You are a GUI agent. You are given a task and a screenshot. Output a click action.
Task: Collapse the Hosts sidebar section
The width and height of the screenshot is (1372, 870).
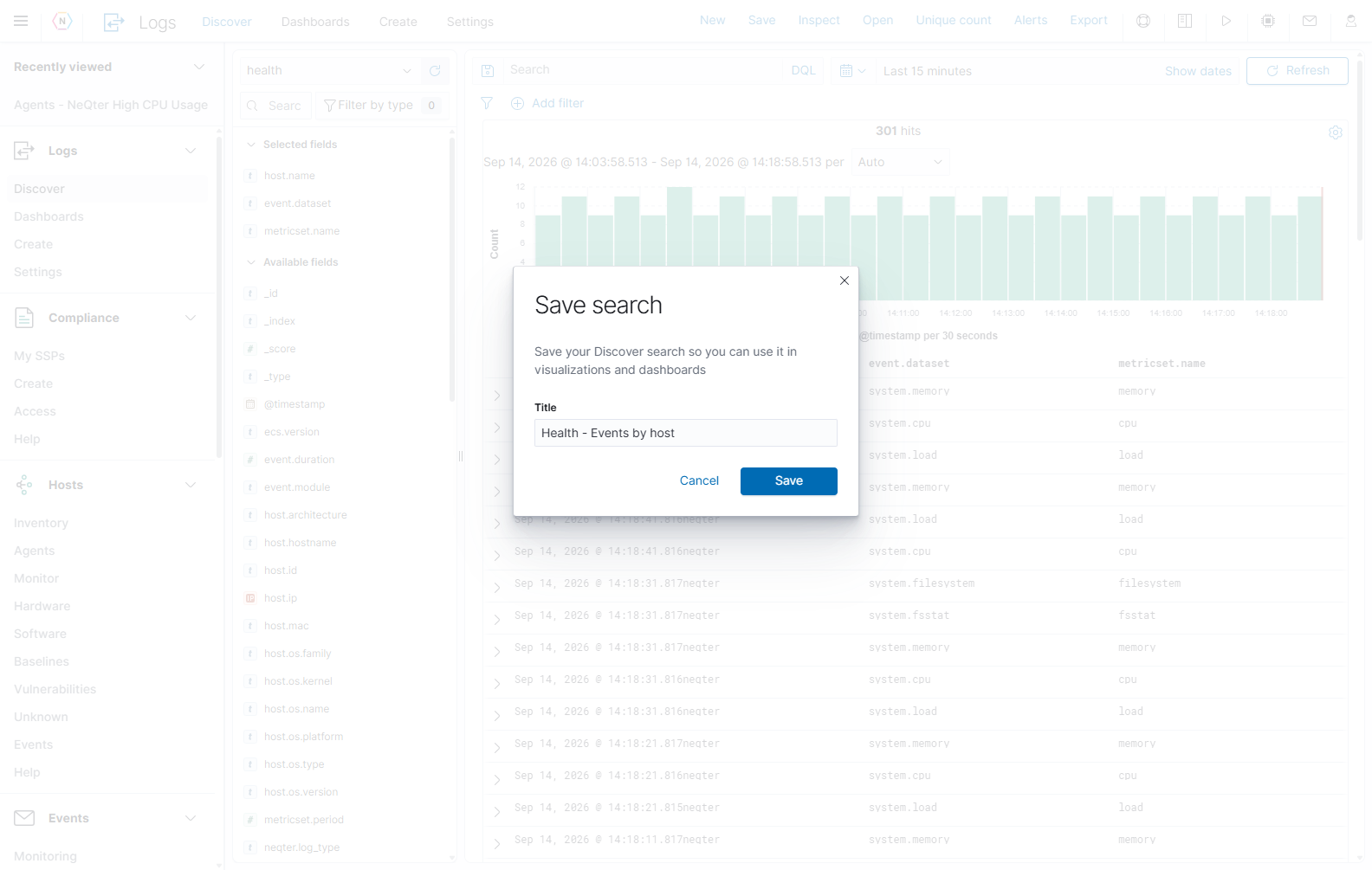click(191, 485)
